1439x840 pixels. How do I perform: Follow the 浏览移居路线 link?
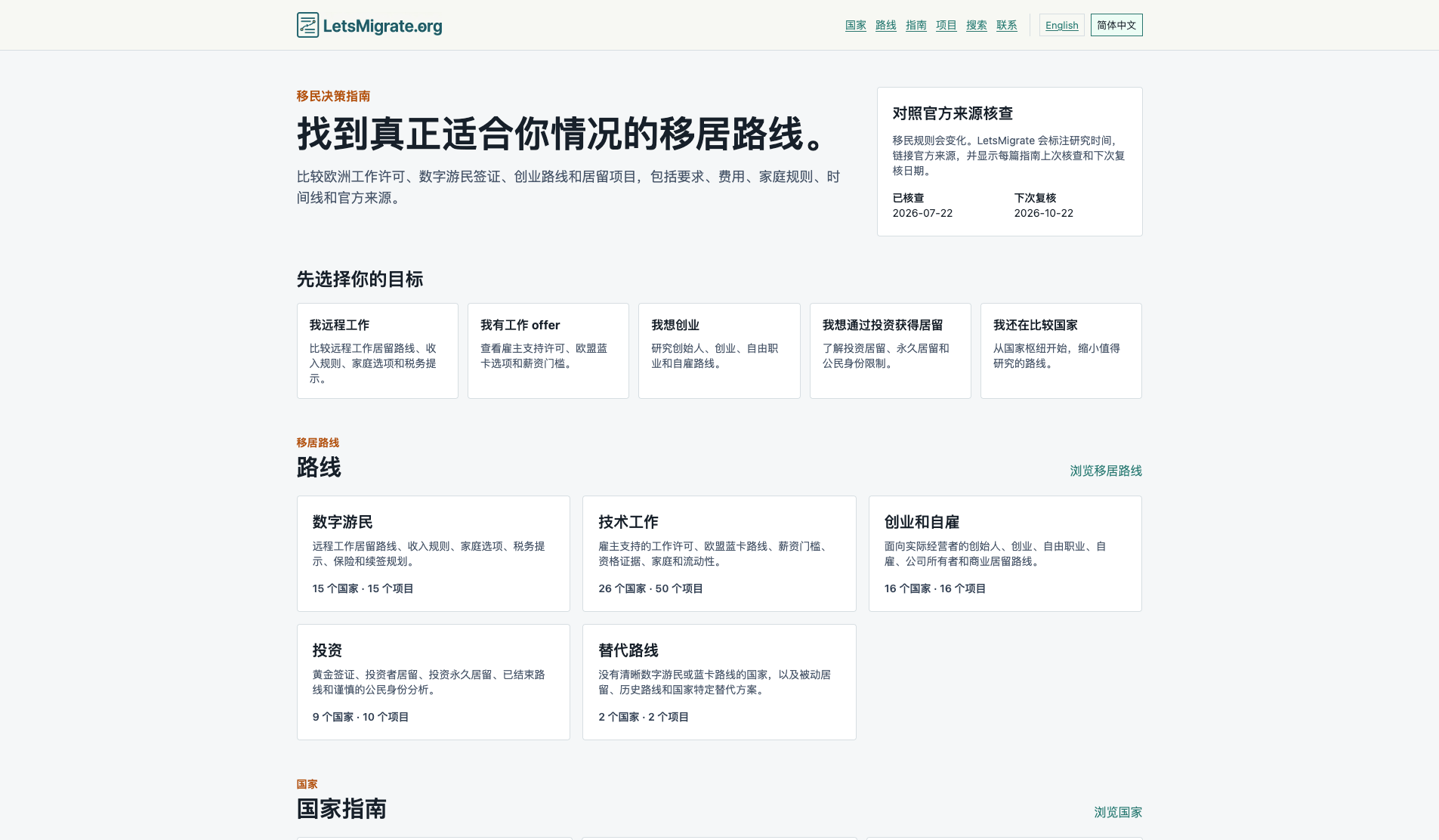click(1106, 471)
